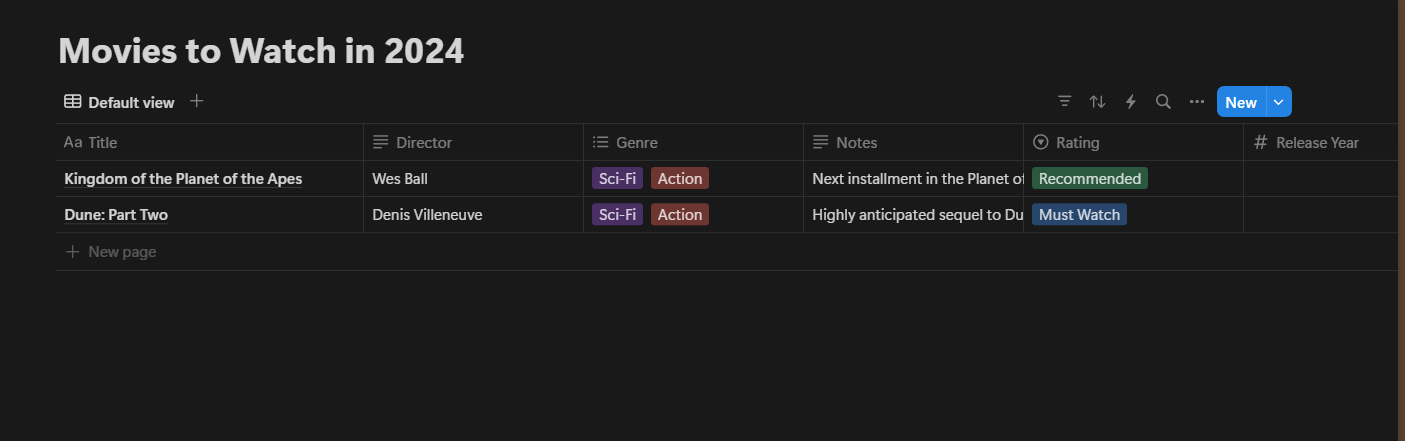Expand the New button dropdown arrow

point(1279,102)
